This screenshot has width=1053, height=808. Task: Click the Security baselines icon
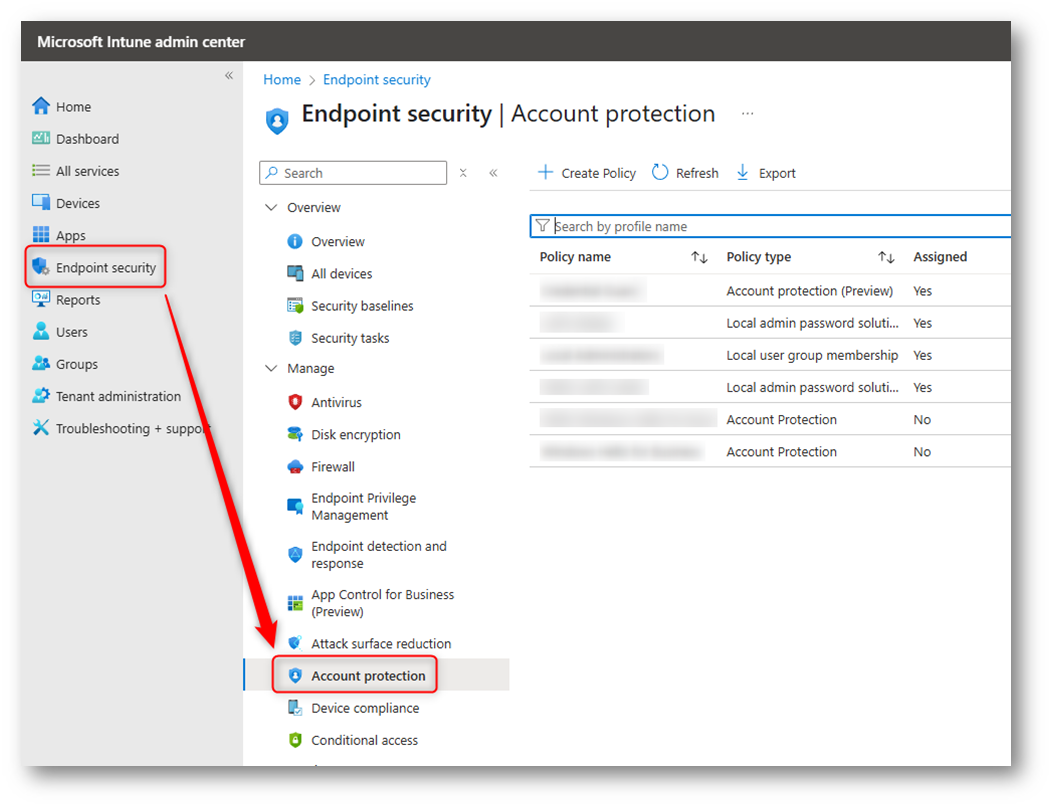coord(295,306)
